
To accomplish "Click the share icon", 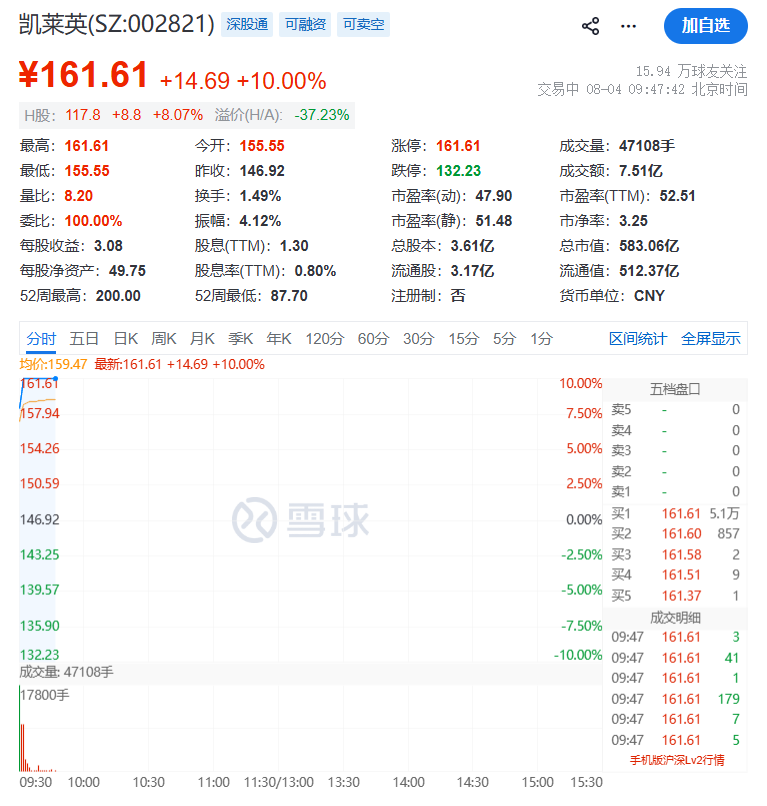I will pyautogui.click(x=590, y=26).
